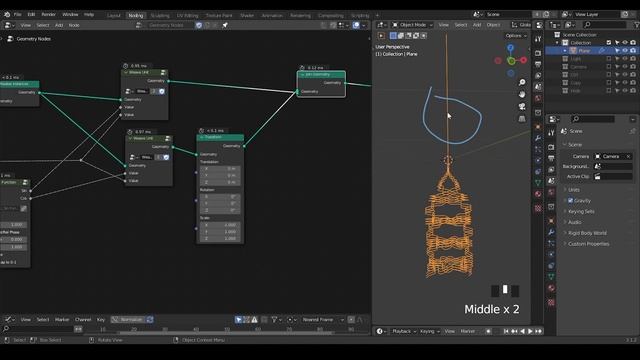Toggle the Light collection checkbox in outliner
This screenshot has width=640, height=360.
point(609,58)
